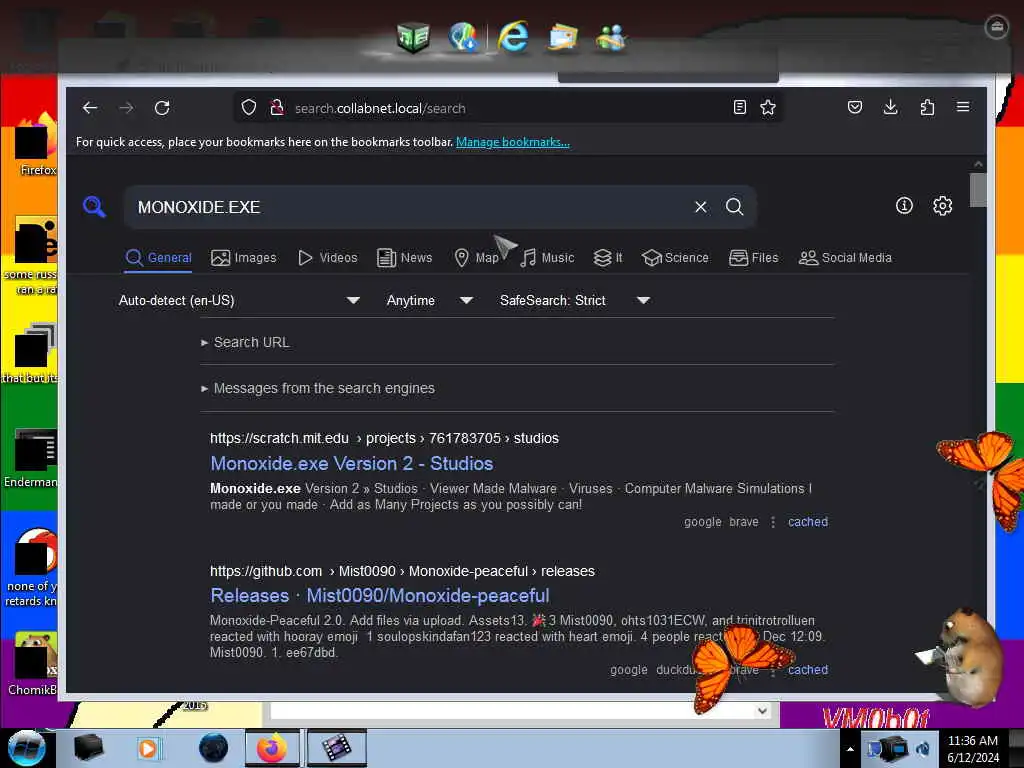Click the insecure connection padlock icon
The height and width of the screenshot is (768, 1024).
coord(277,108)
